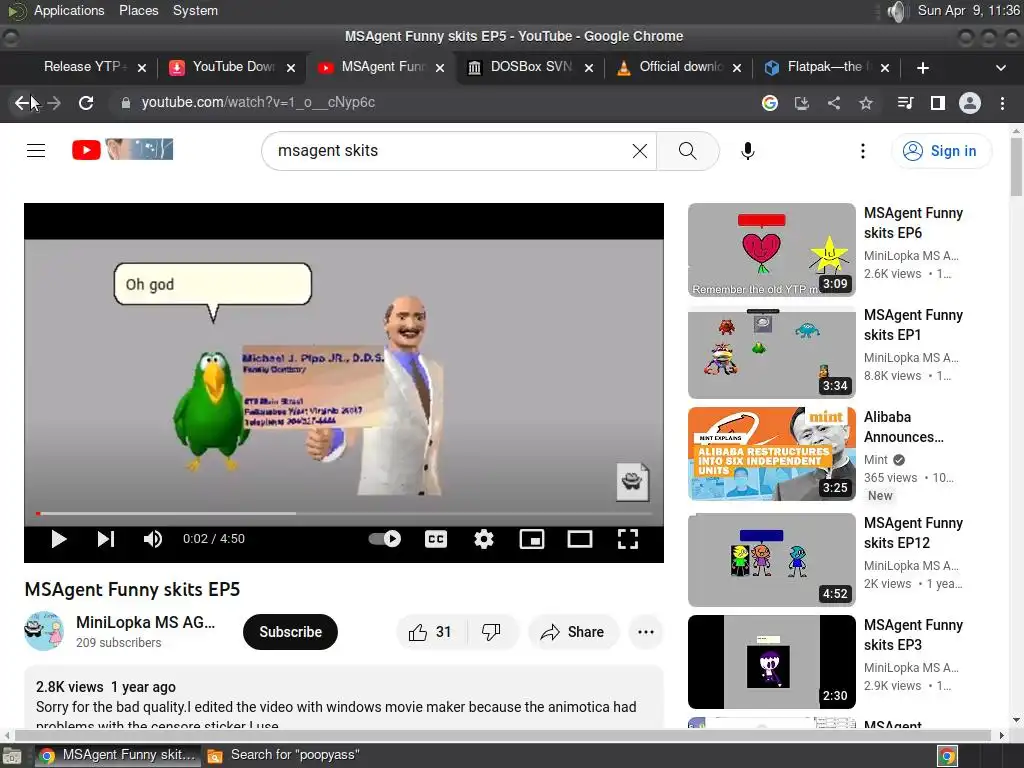
Task: Open the media controls icon in Chrome toolbar
Action: 905,103
